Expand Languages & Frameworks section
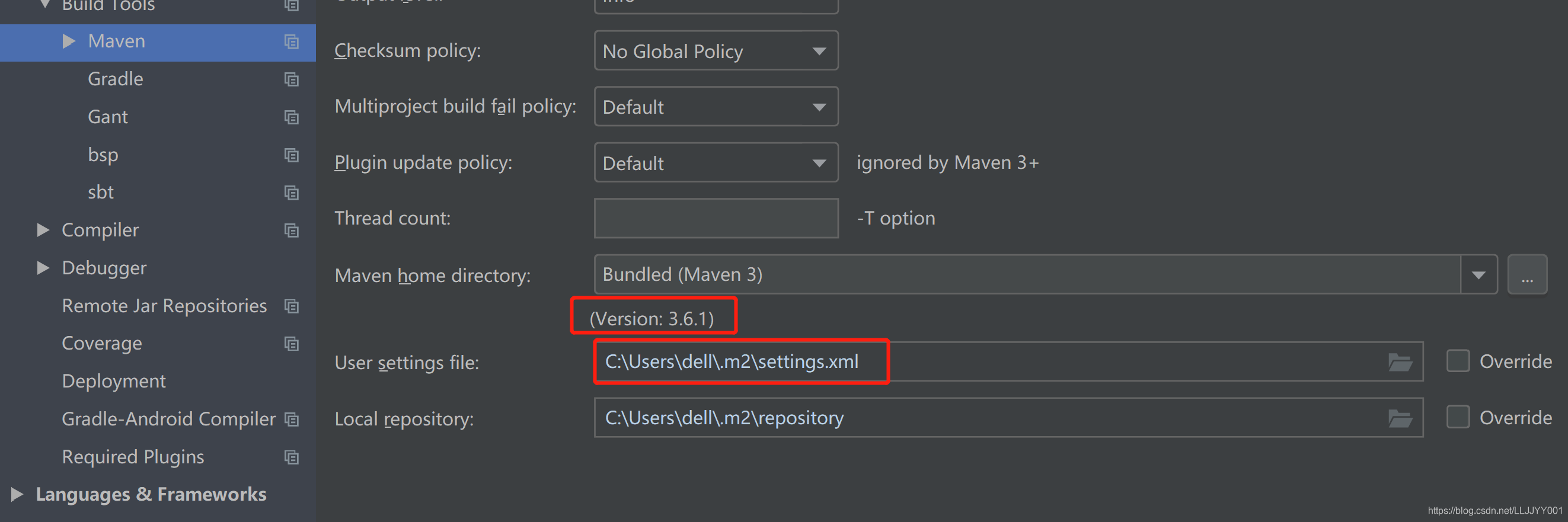1568x522 pixels. pyautogui.click(x=17, y=494)
